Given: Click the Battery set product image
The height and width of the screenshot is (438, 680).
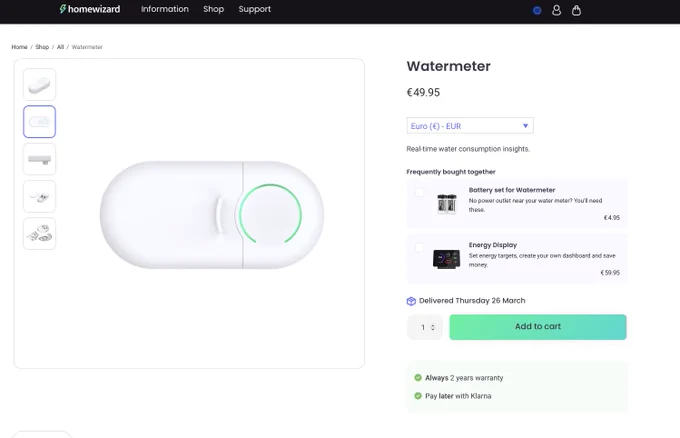Looking at the screenshot, I should pyautogui.click(x=447, y=203).
